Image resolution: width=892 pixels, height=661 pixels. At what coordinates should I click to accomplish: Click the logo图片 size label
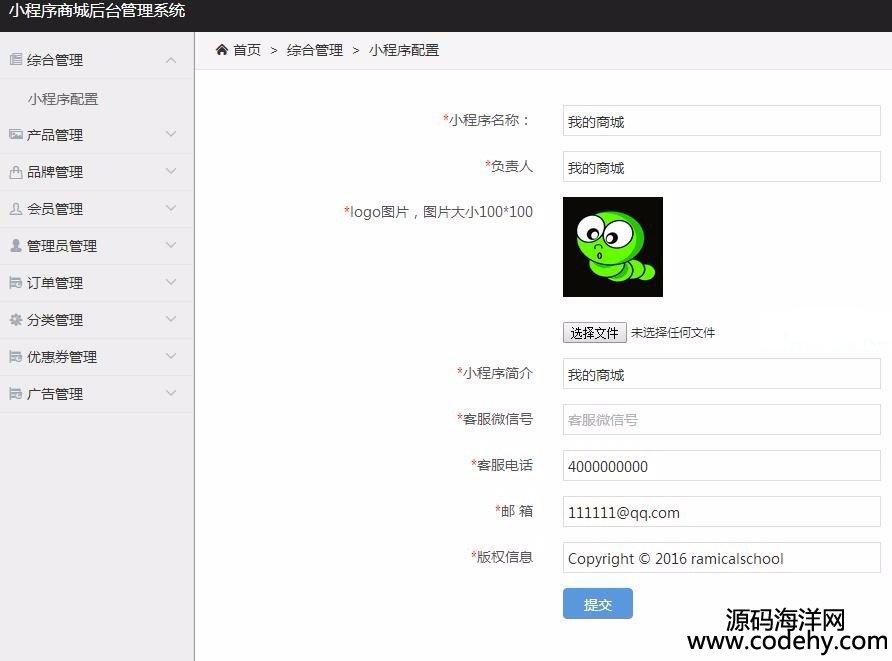click(439, 212)
